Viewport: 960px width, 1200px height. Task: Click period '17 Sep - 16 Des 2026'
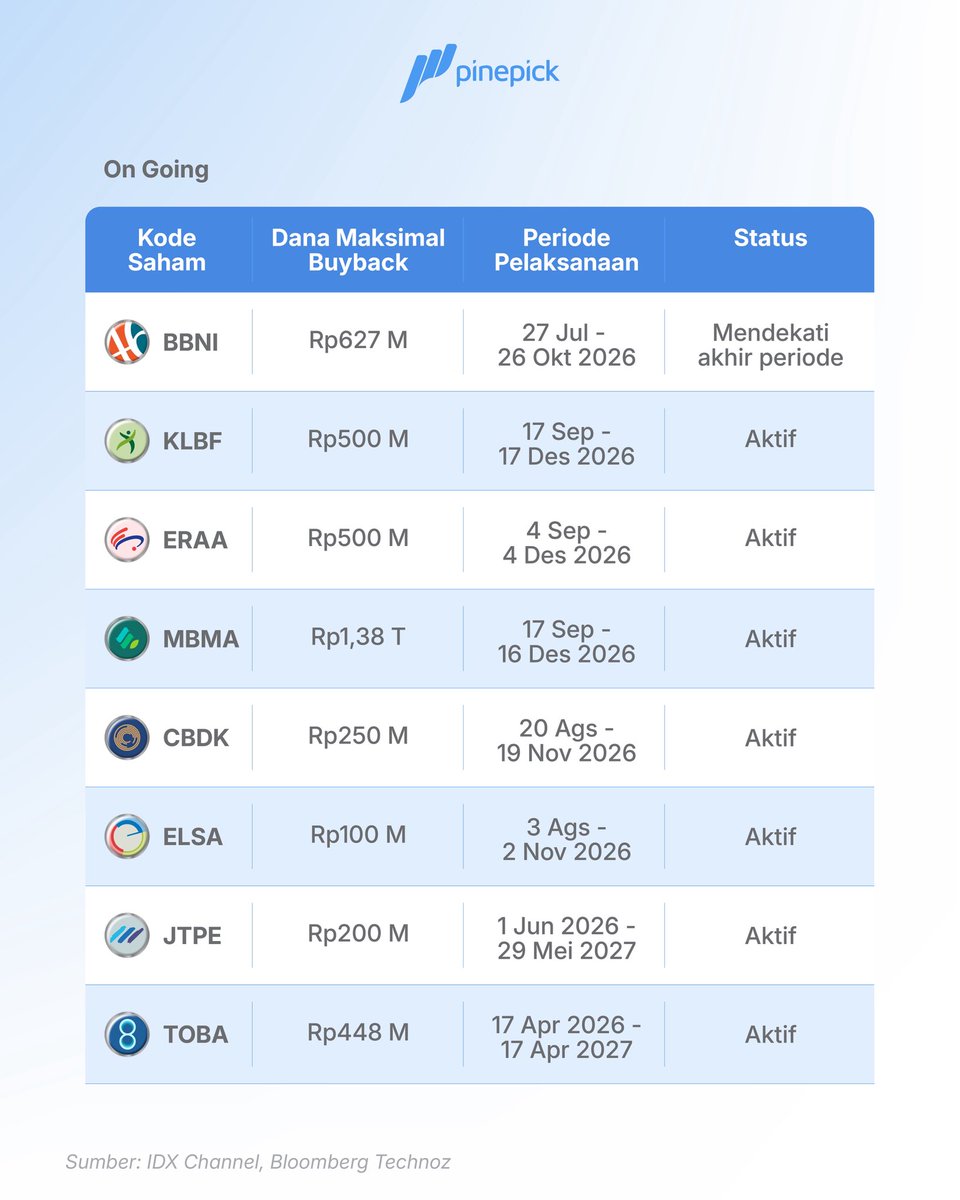click(567, 642)
